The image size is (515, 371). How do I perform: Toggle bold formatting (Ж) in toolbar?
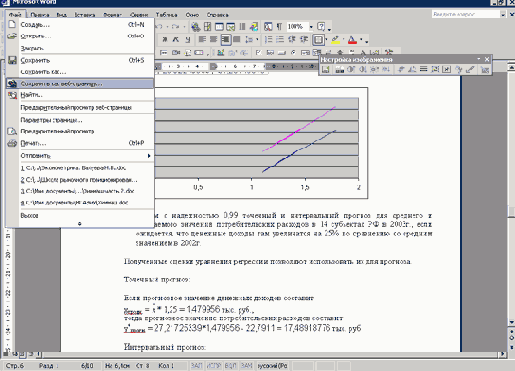(x=165, y=40)
